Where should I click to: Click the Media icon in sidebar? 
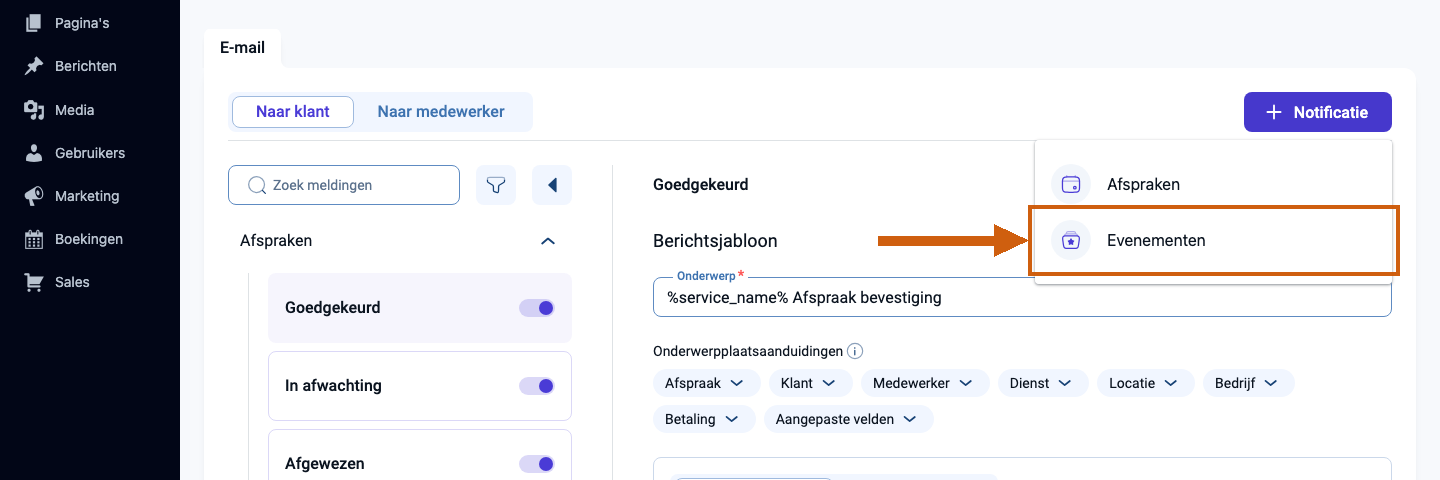(34, 110)
